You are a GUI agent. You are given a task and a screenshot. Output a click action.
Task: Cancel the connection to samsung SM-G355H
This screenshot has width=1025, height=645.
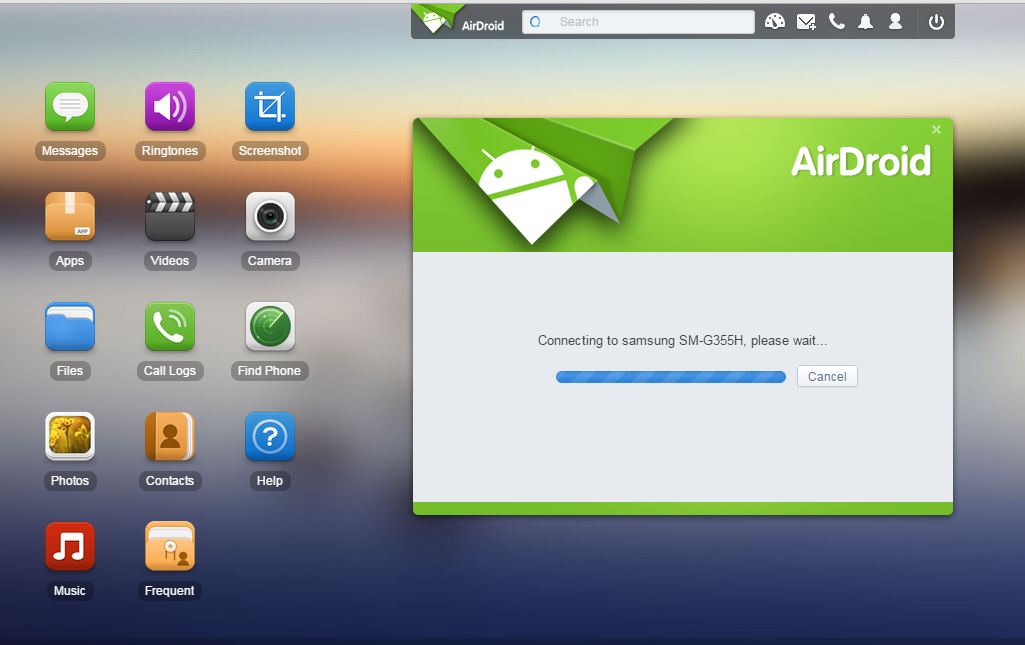pyautogui.click(x=827, y=376)
